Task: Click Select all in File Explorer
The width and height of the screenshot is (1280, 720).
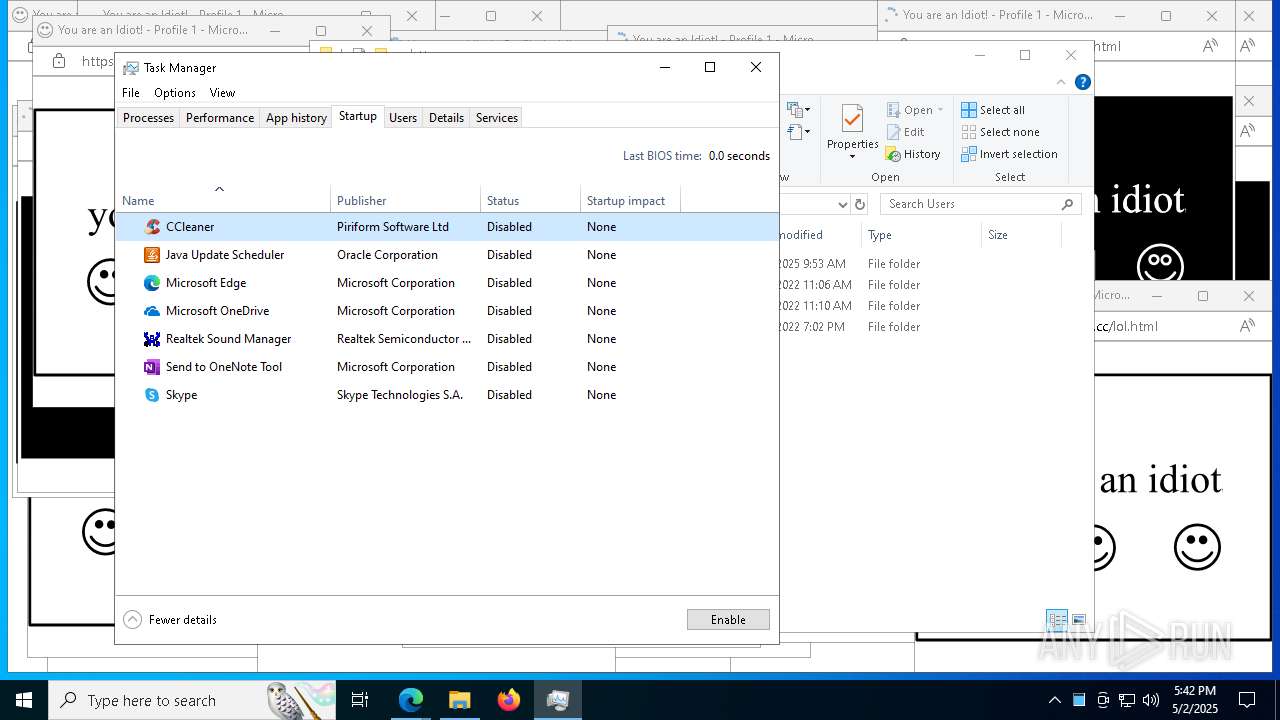Action: click(x=993, y=110)
